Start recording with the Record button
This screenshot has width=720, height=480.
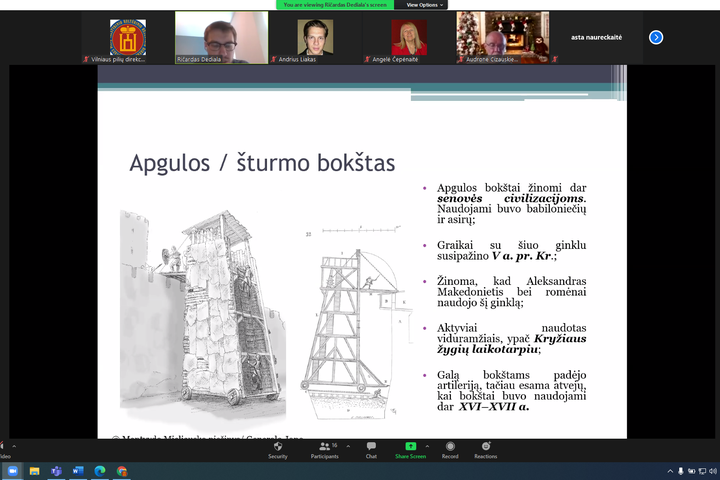pyautogui.click(x=450, y=450)
